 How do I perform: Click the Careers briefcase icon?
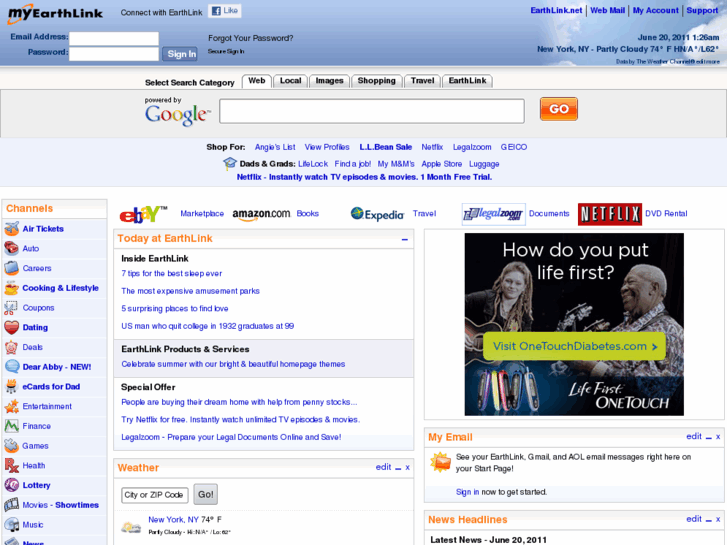[12, 268]
